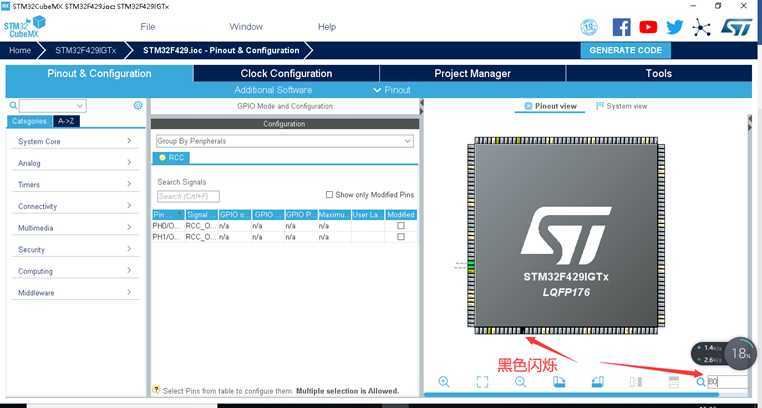
Task: Zoom out of the pinout chip view
Action: pos(520,382)
